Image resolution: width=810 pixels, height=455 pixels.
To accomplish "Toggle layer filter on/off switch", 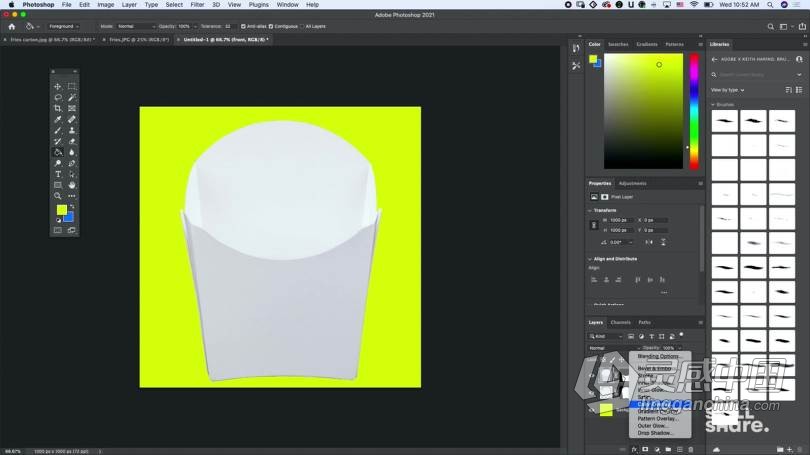I will point(681,335).
